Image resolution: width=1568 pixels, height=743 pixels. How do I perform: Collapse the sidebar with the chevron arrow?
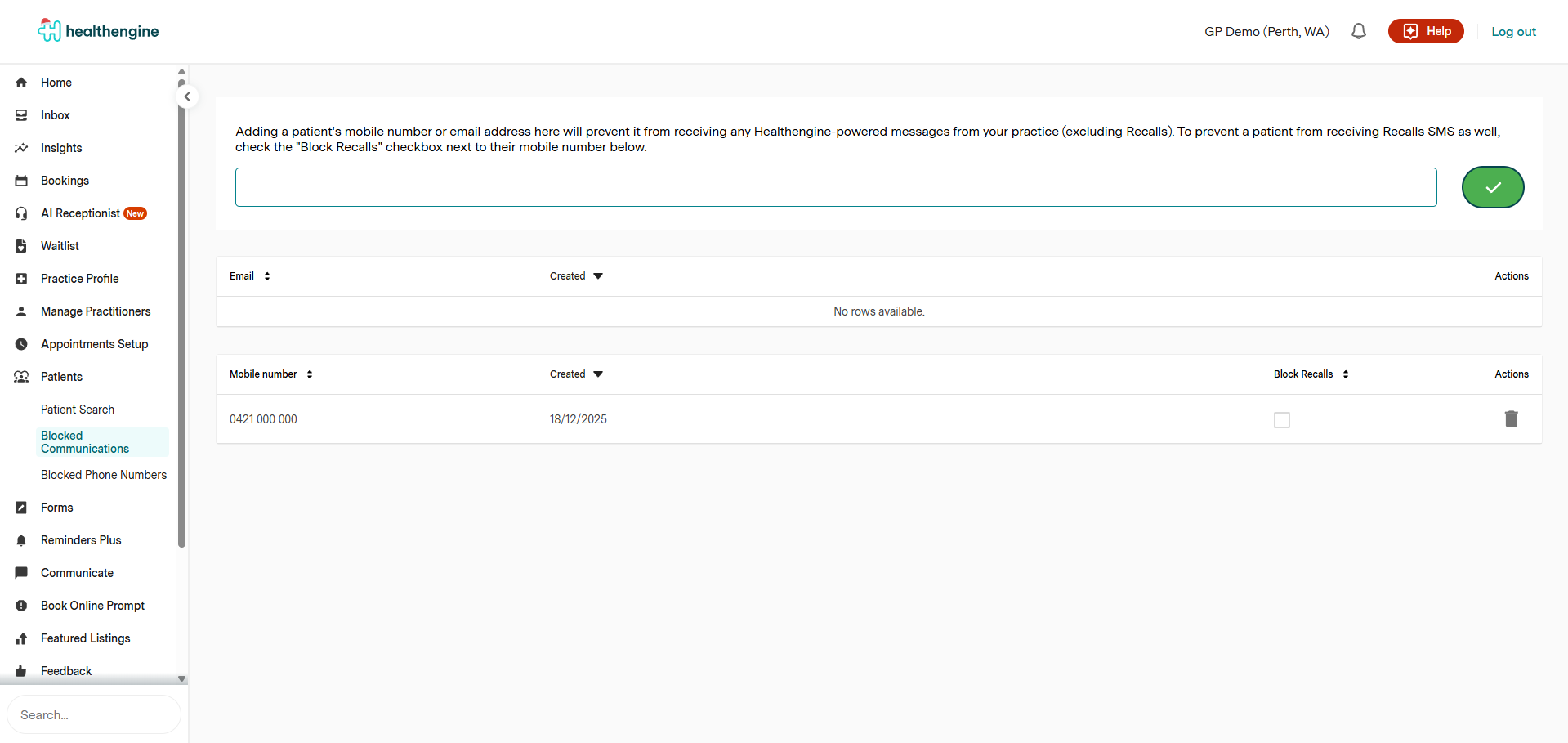(187, 96)
